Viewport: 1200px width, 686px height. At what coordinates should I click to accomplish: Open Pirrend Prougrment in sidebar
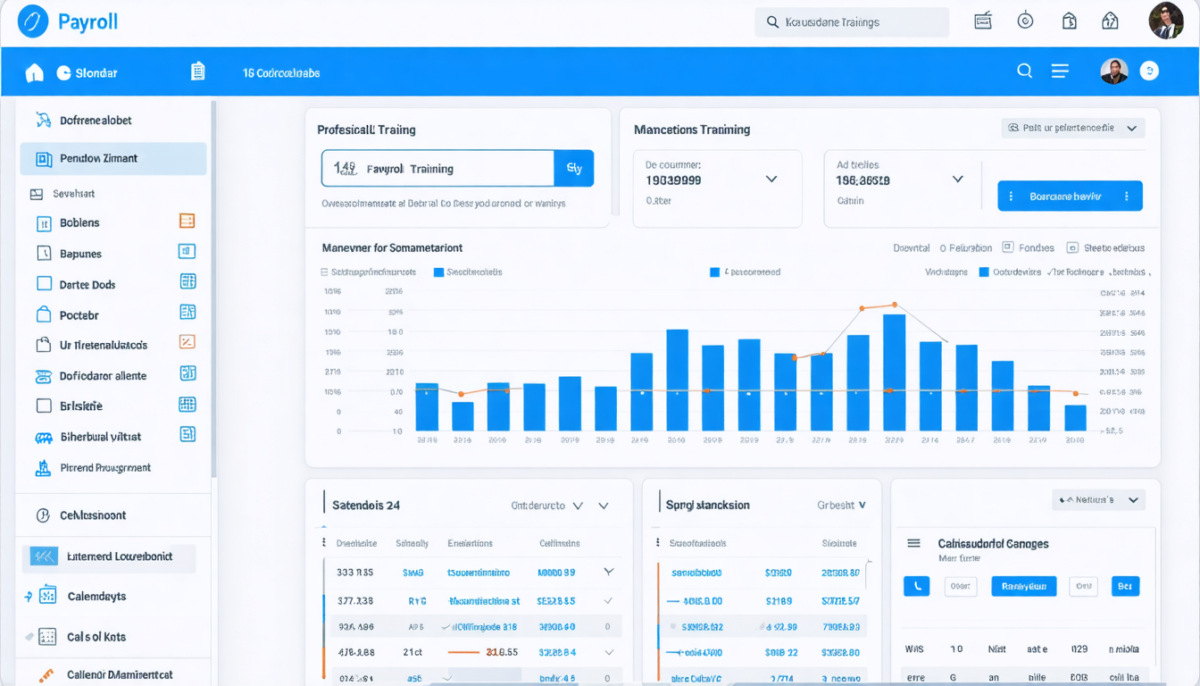(105, 467)
